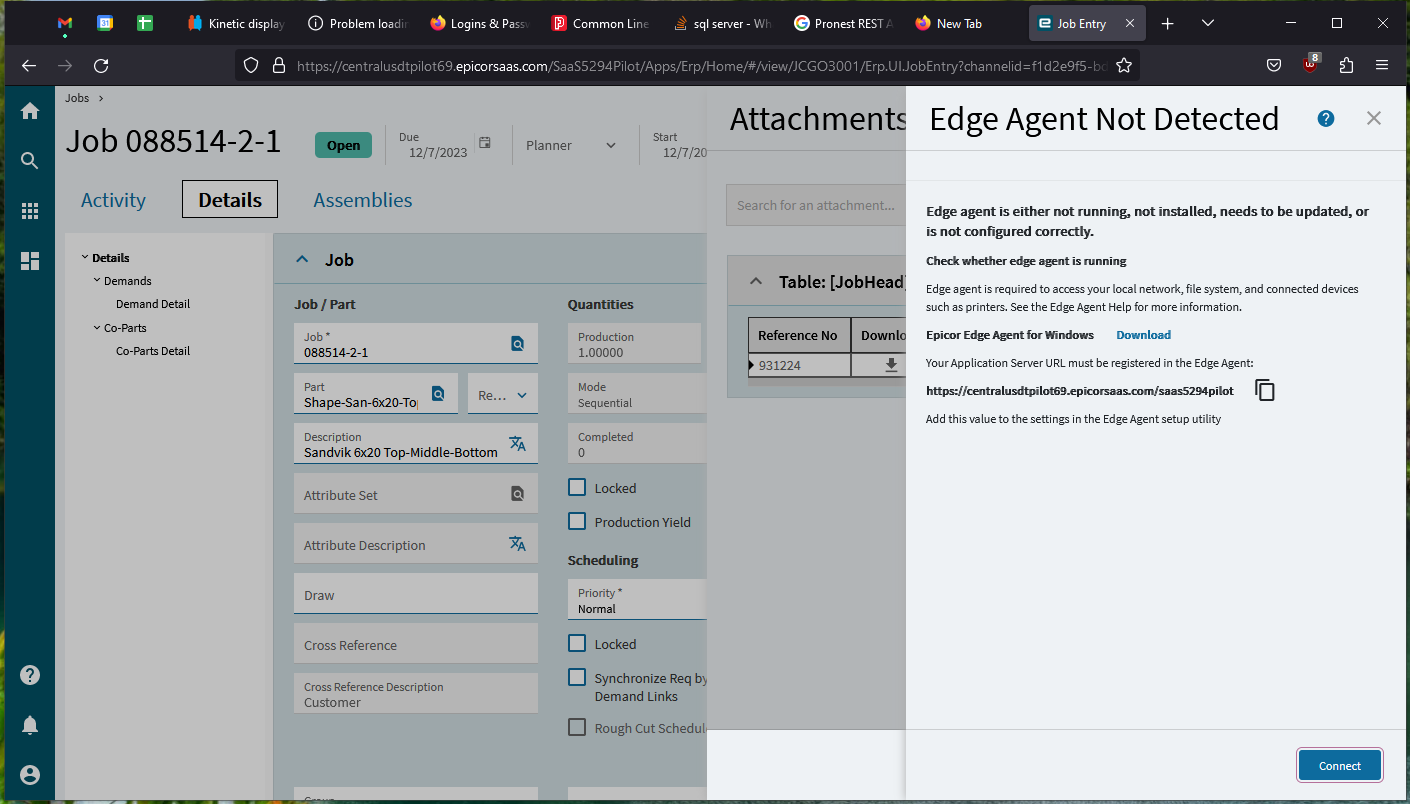Toggle the Locked checkbox under Quantities
Screen dimensions: 1410x804
pyautogui.click(x=577, y=488)
